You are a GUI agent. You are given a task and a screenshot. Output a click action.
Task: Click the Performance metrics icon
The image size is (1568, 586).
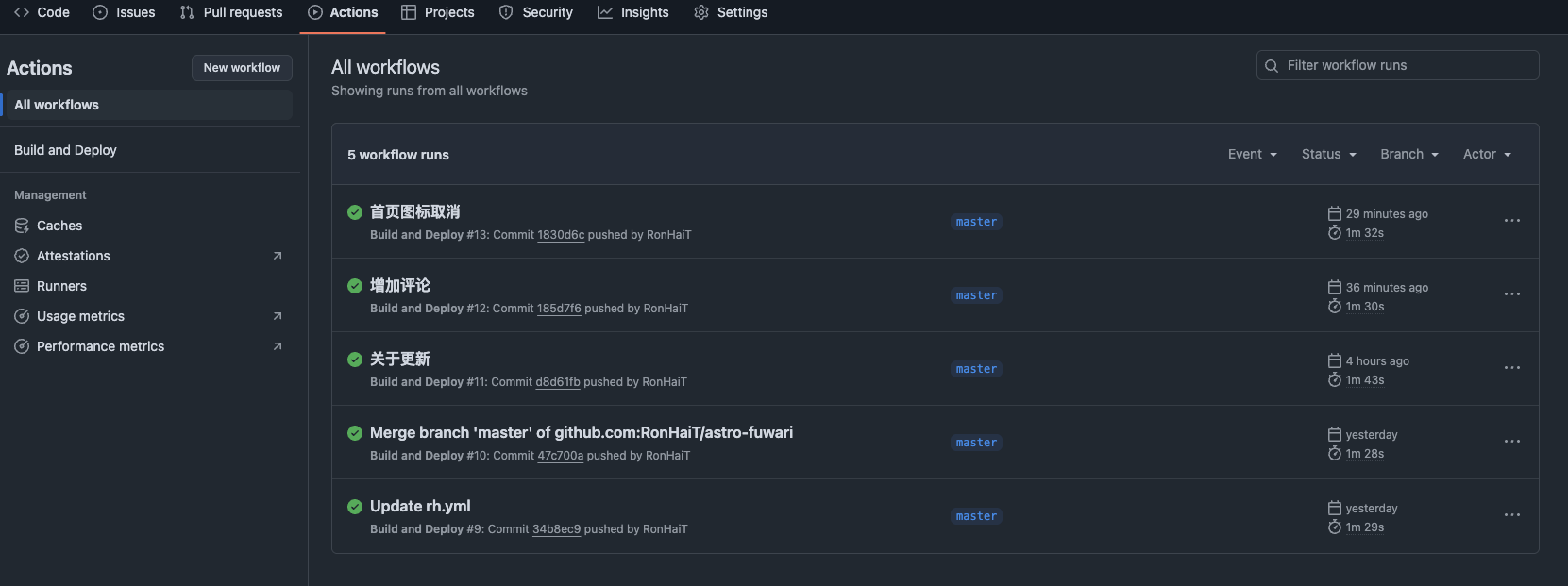(22, 346)
